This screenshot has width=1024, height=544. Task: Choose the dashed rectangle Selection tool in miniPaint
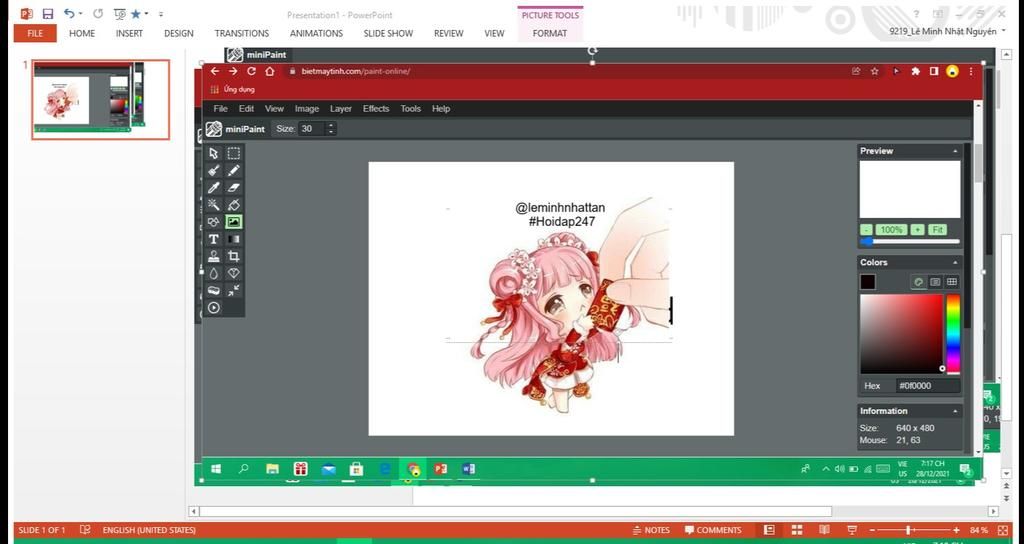233,153
